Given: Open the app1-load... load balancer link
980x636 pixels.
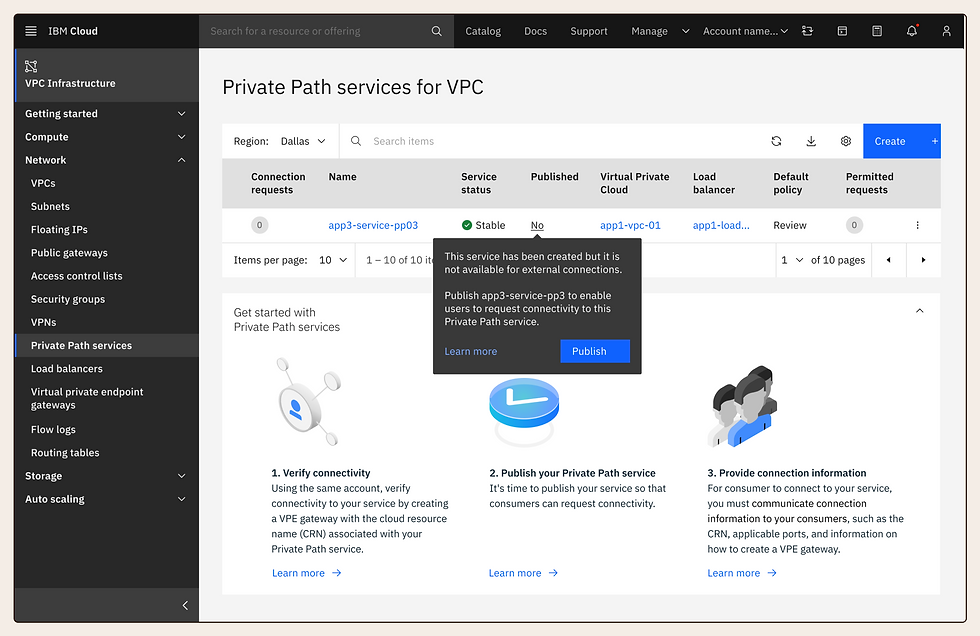Looking at the screenshot, I should point(721,225).
